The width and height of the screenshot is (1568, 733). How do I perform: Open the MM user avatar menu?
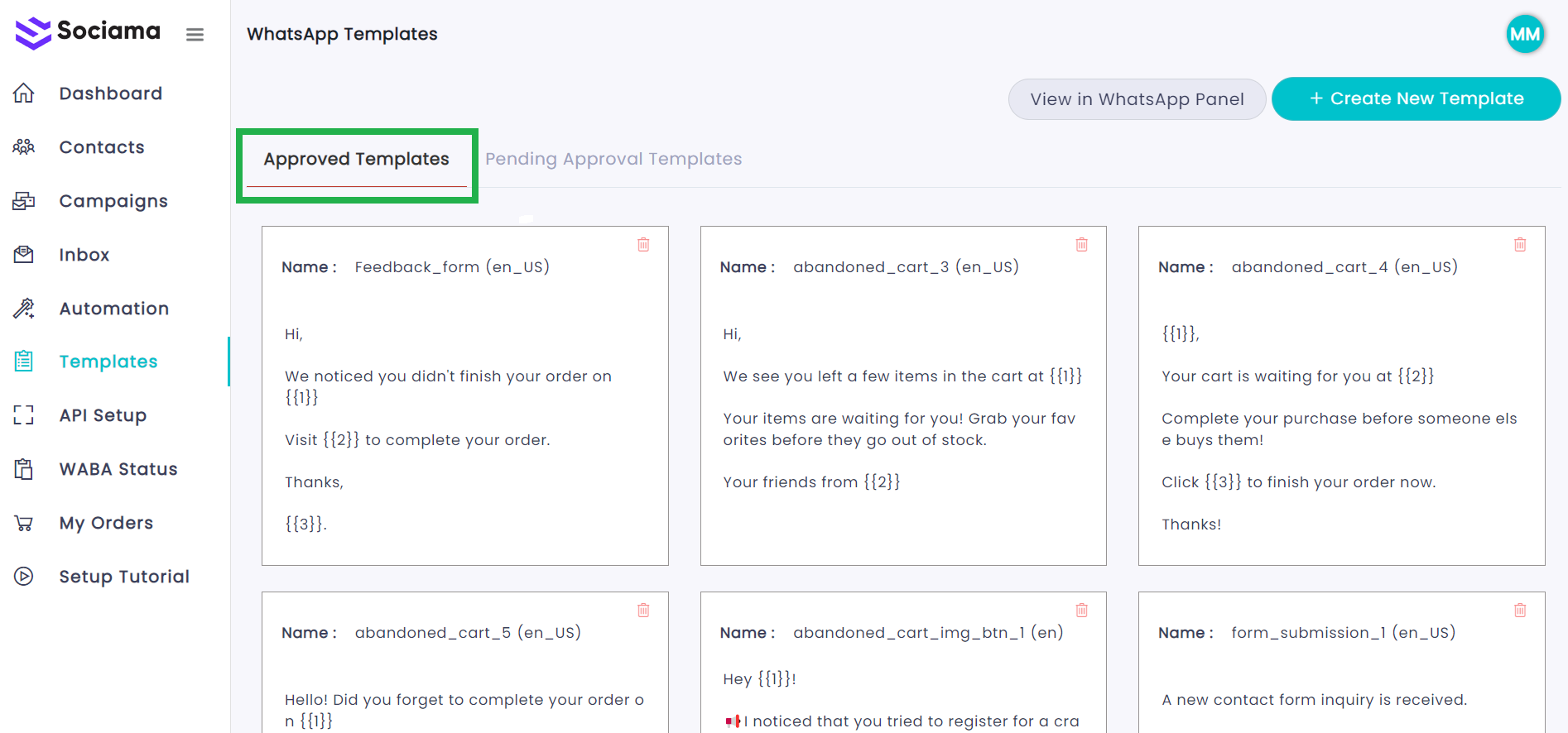(x=1524, y=34)
